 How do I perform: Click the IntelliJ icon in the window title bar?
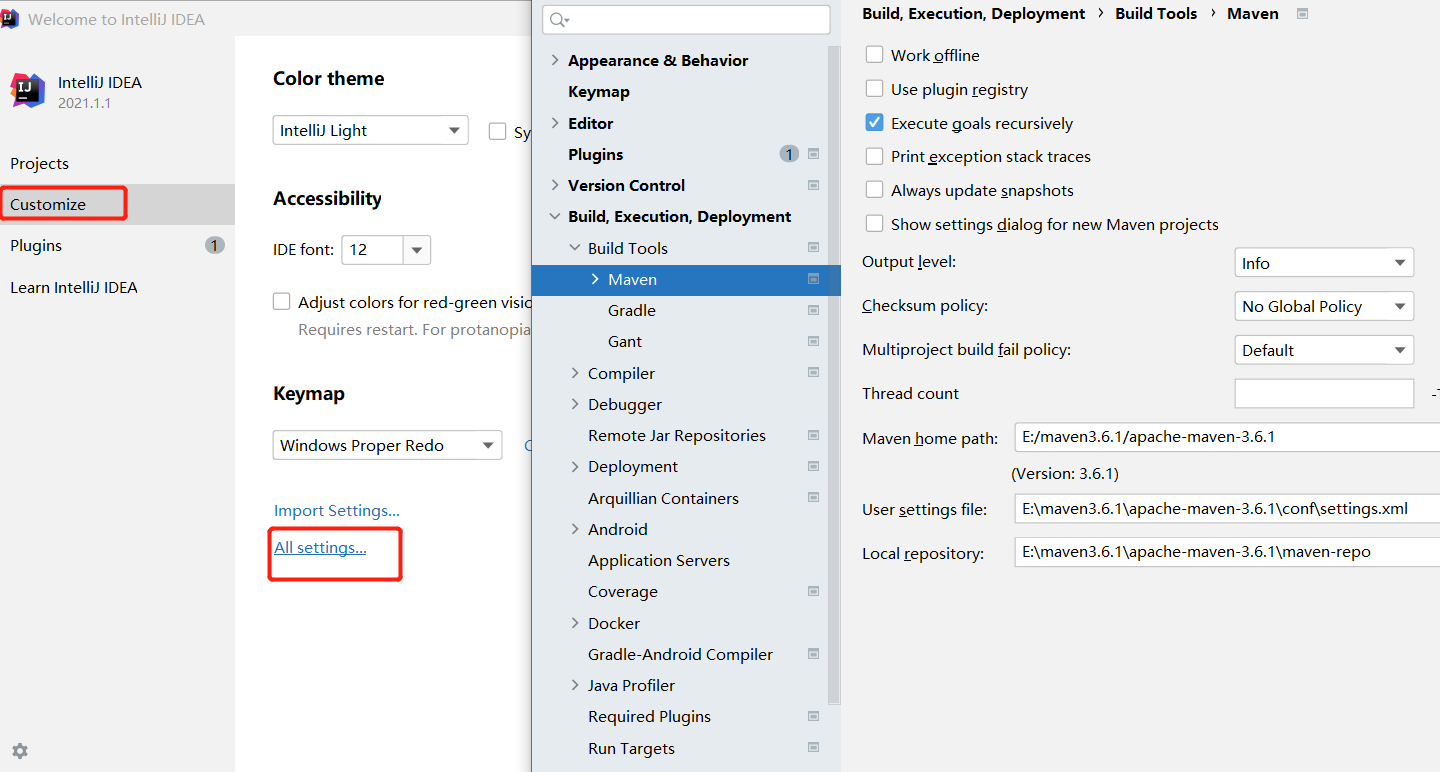pos(10,19)
